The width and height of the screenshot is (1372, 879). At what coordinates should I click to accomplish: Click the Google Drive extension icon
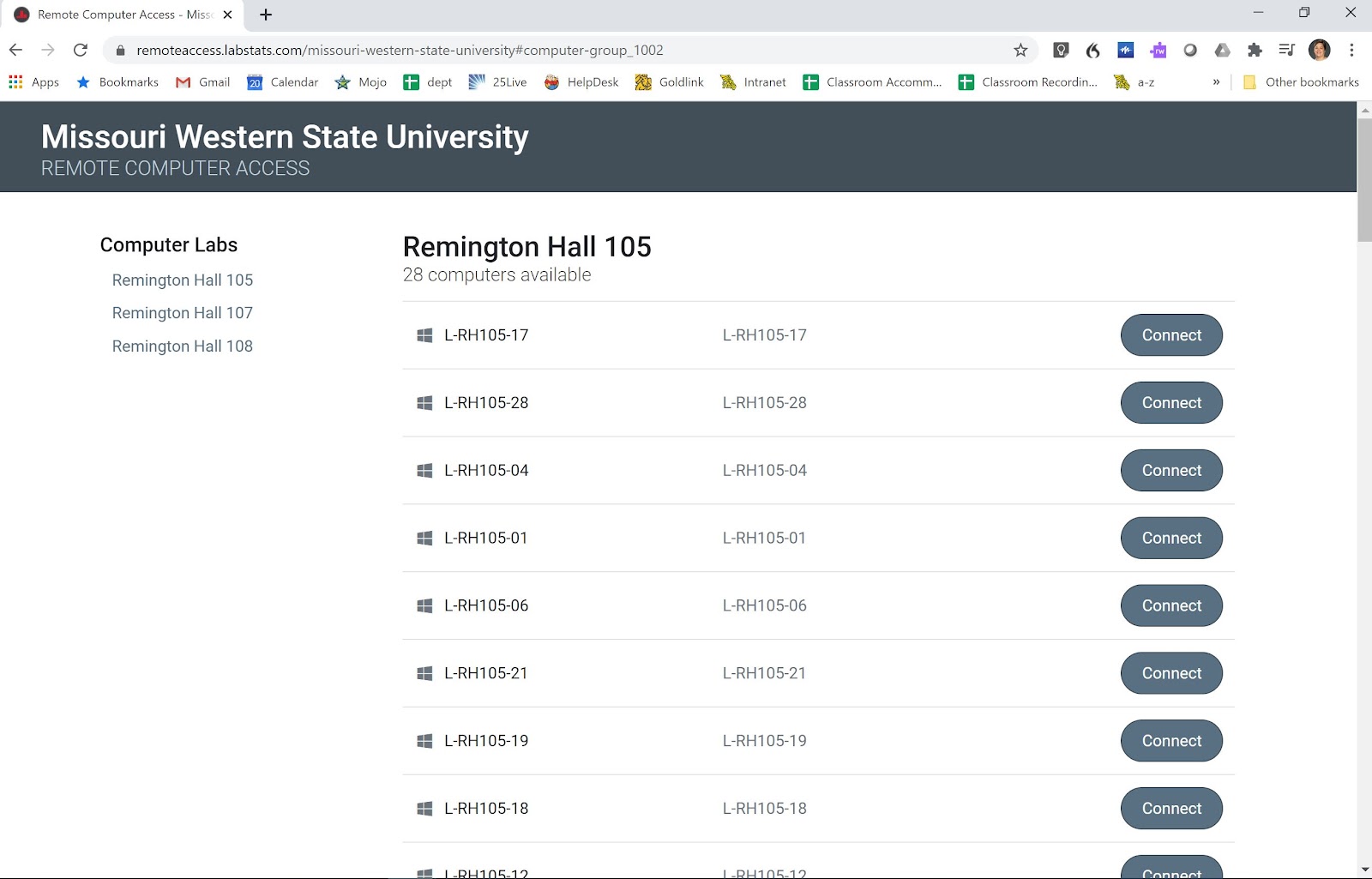tap(1222, 50)
